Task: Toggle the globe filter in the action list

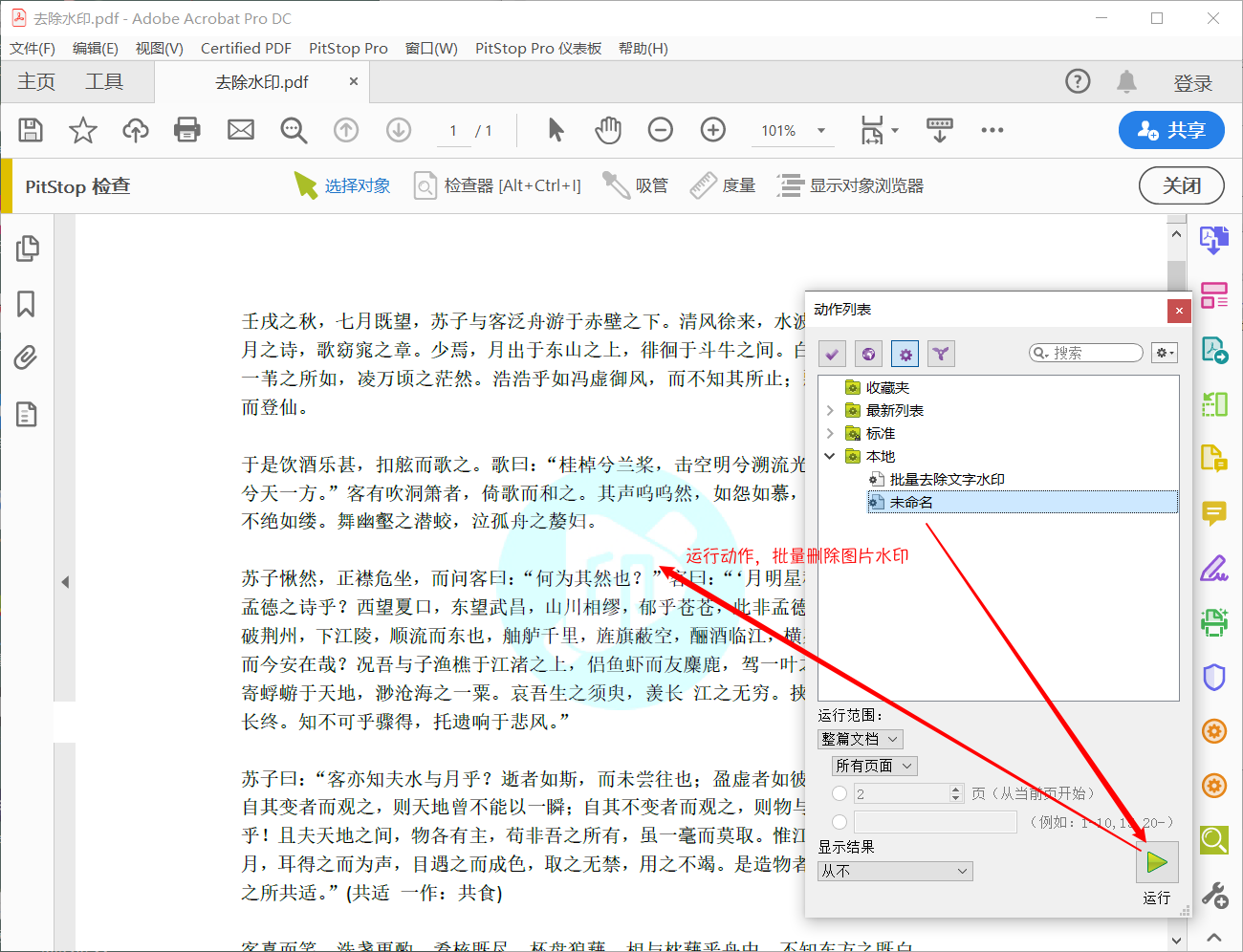Action: [868, 354]
